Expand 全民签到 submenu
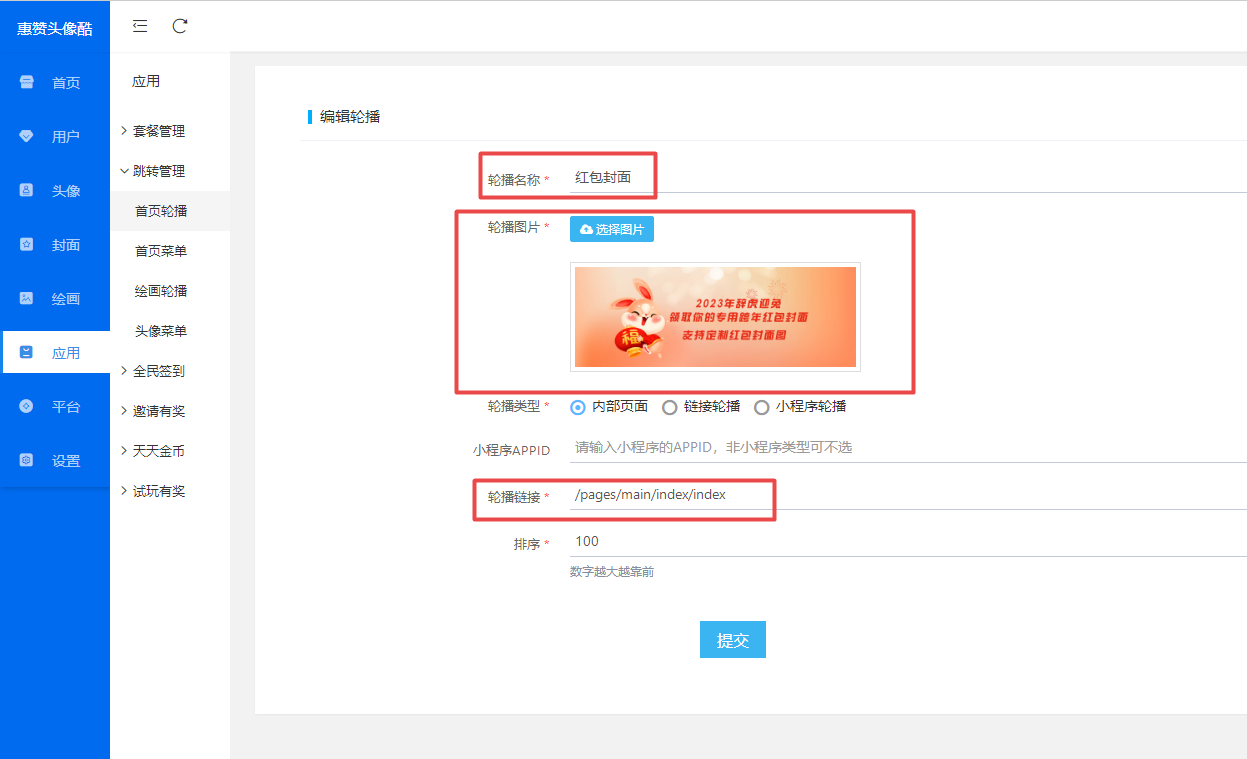The image size is (1247, 759). [x=170, y=371]
